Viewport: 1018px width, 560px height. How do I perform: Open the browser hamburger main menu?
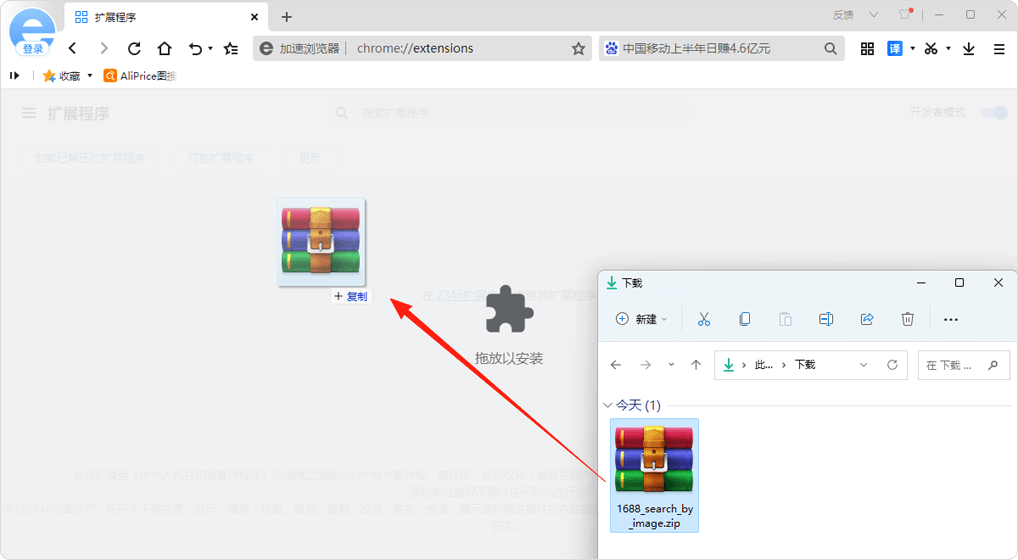999,48
